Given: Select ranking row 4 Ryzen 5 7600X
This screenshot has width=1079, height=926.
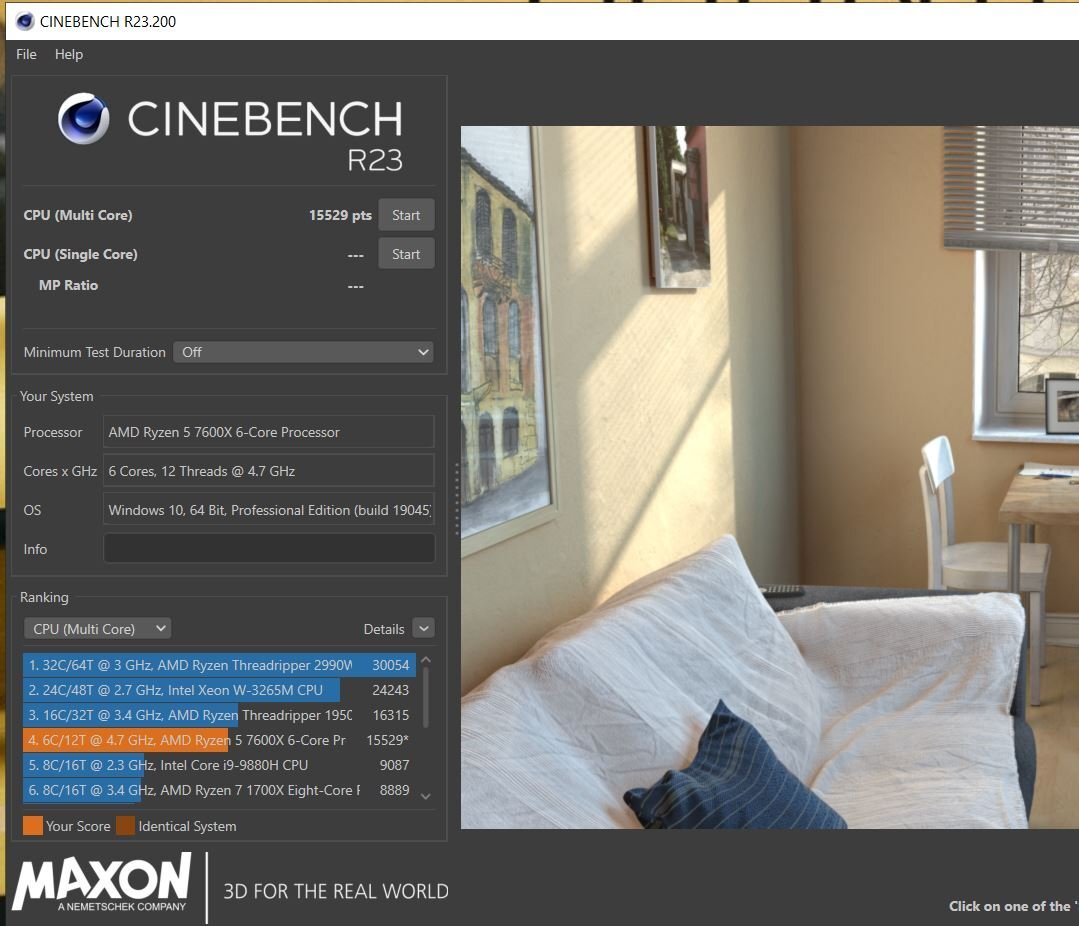Looking at the screenshot, I should [x=219, y=740].
